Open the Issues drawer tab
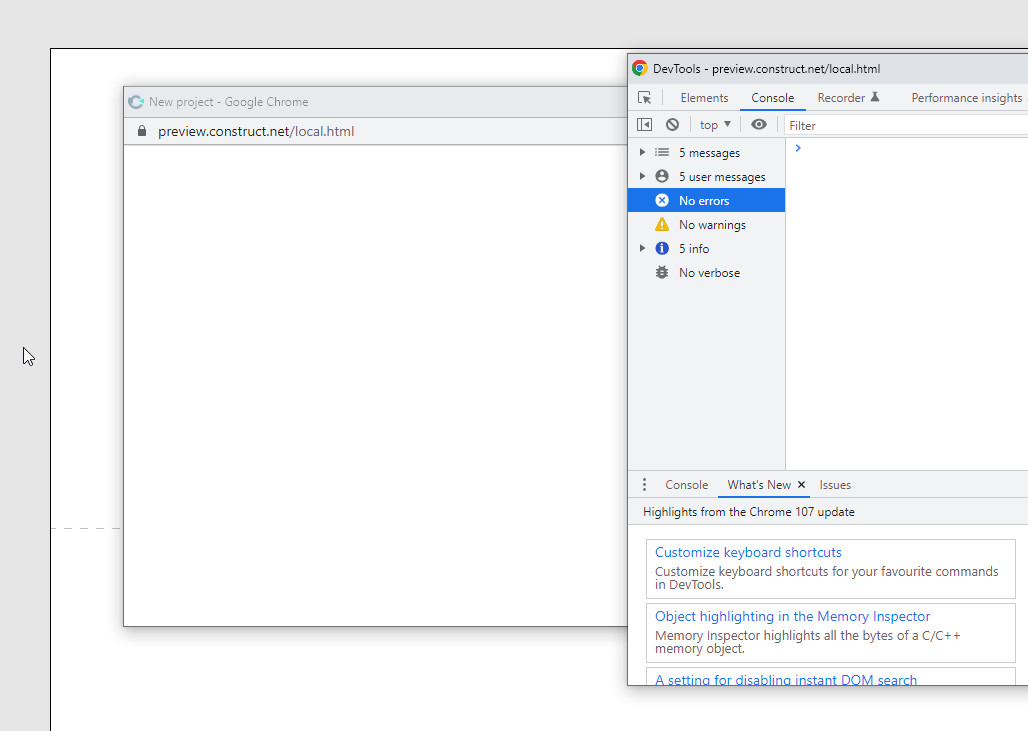The width and height of the screenshot is (1028, 731). pyautogui.click(x=835, y=484)
